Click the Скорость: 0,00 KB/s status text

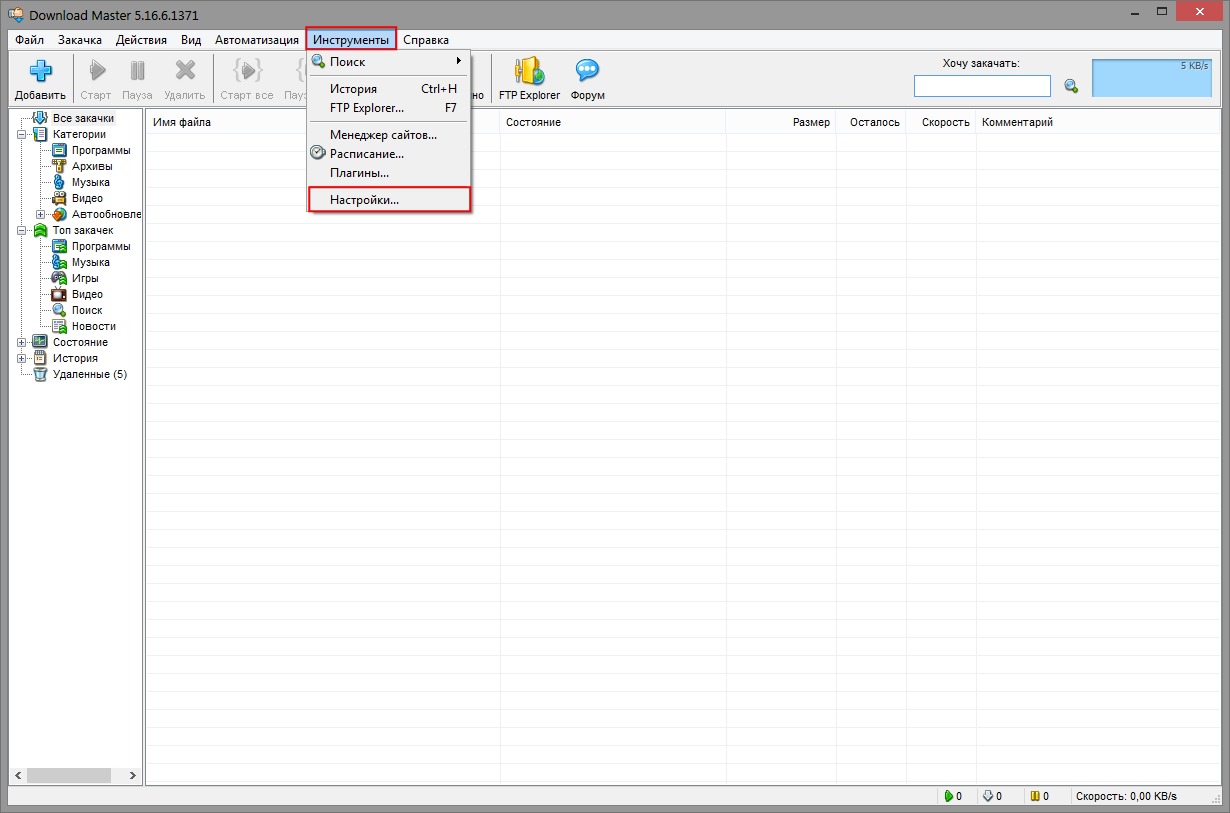(x=1126, y=796)
